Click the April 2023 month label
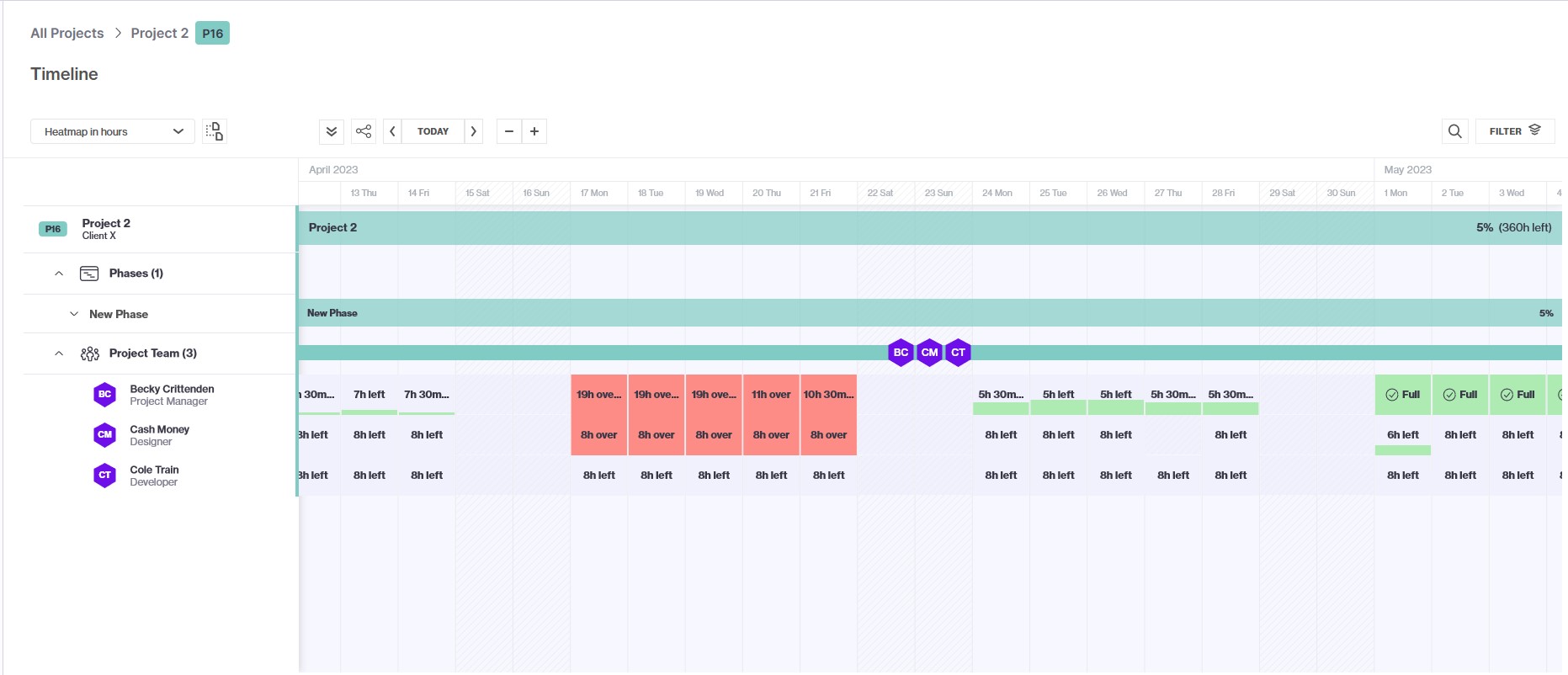 pyautogui.click(x=333, y=169)
